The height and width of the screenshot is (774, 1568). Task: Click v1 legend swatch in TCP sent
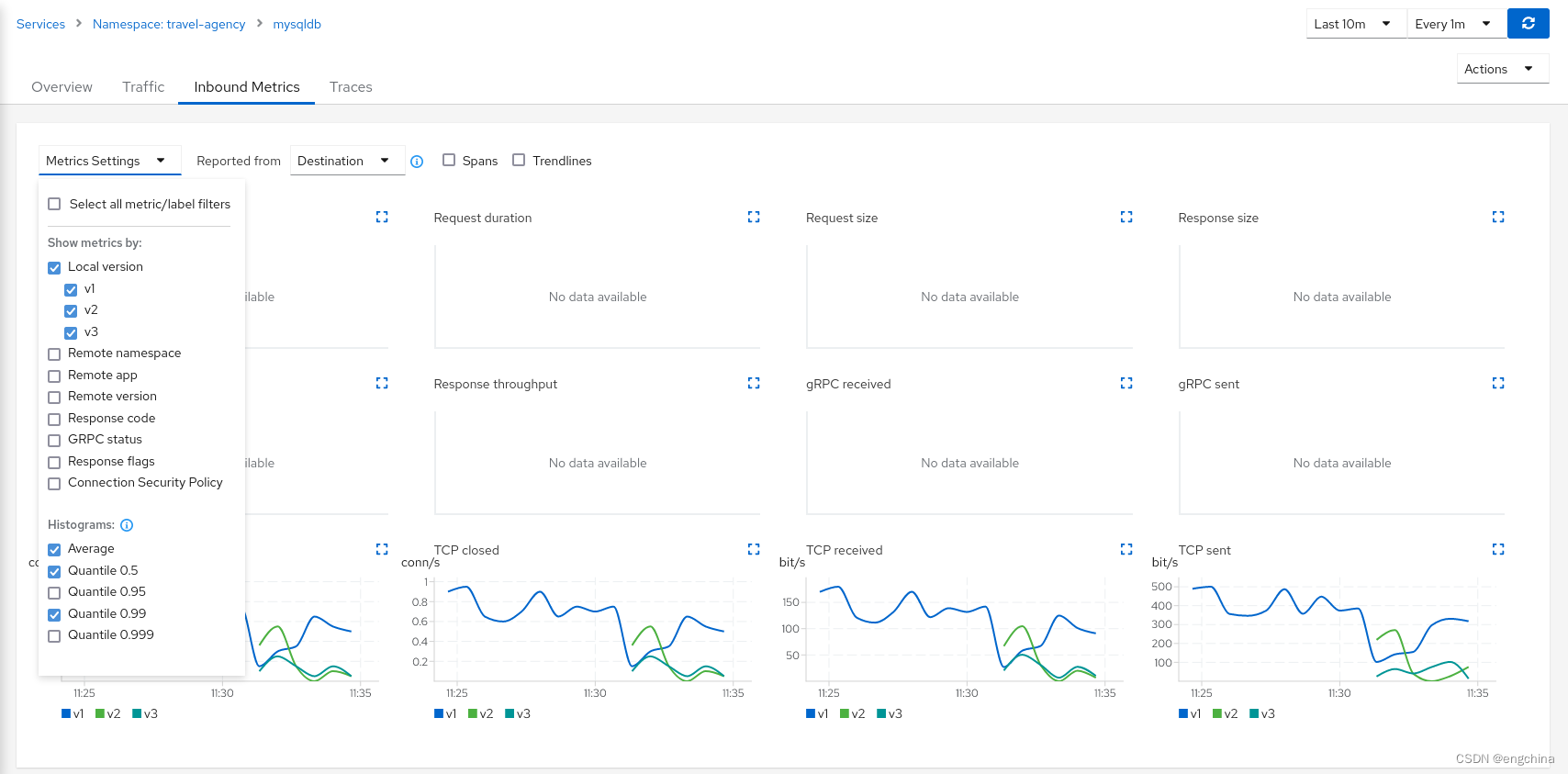click(x=1183, y=713)
